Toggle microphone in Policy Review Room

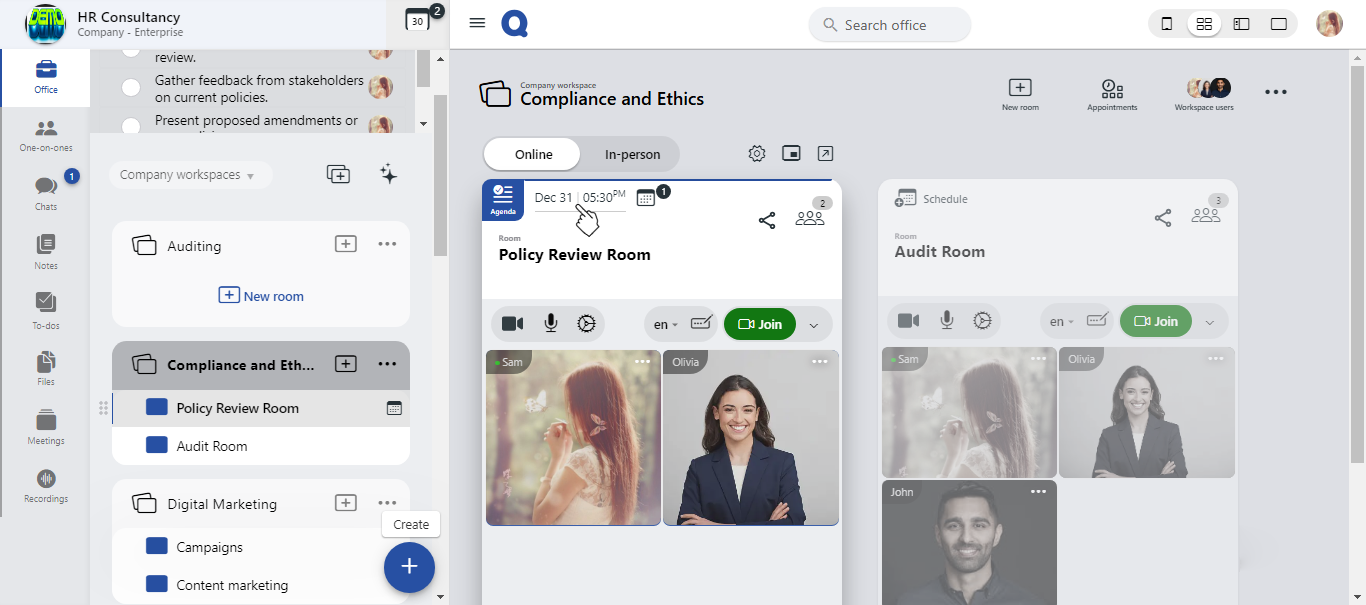[550, 323]
